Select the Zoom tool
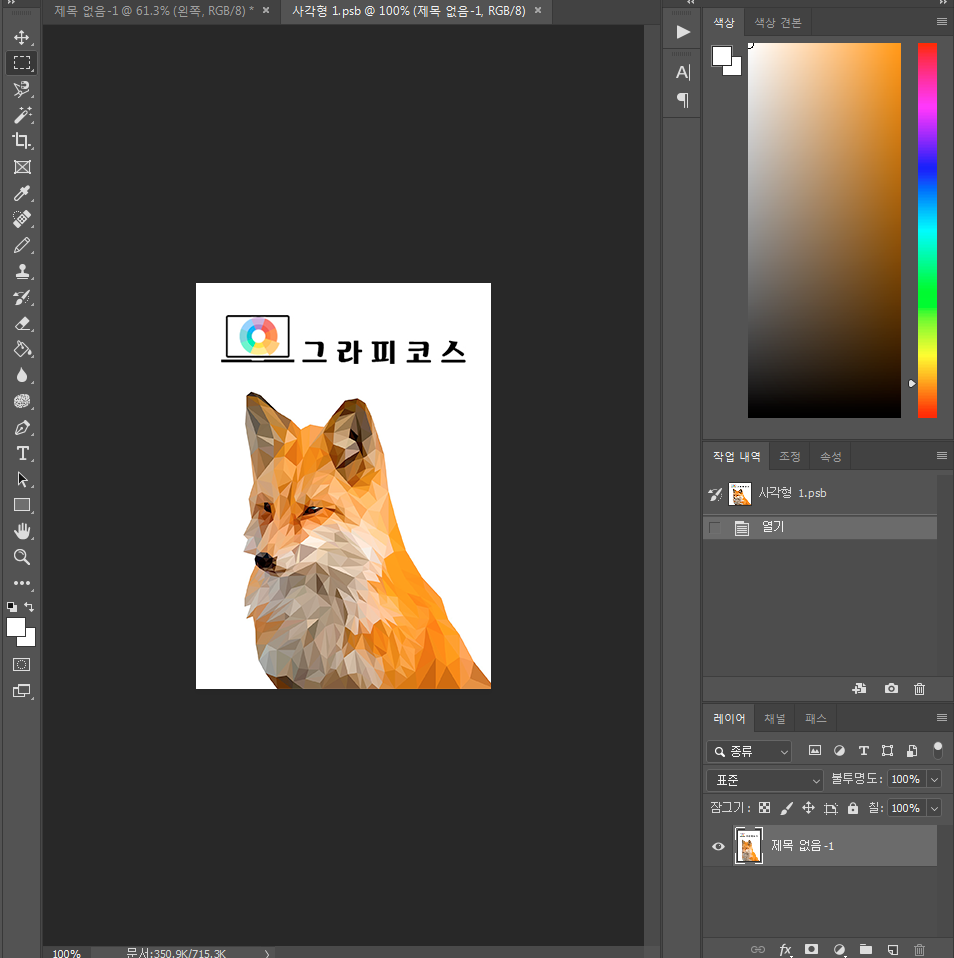954x958 pixels. 22,557
